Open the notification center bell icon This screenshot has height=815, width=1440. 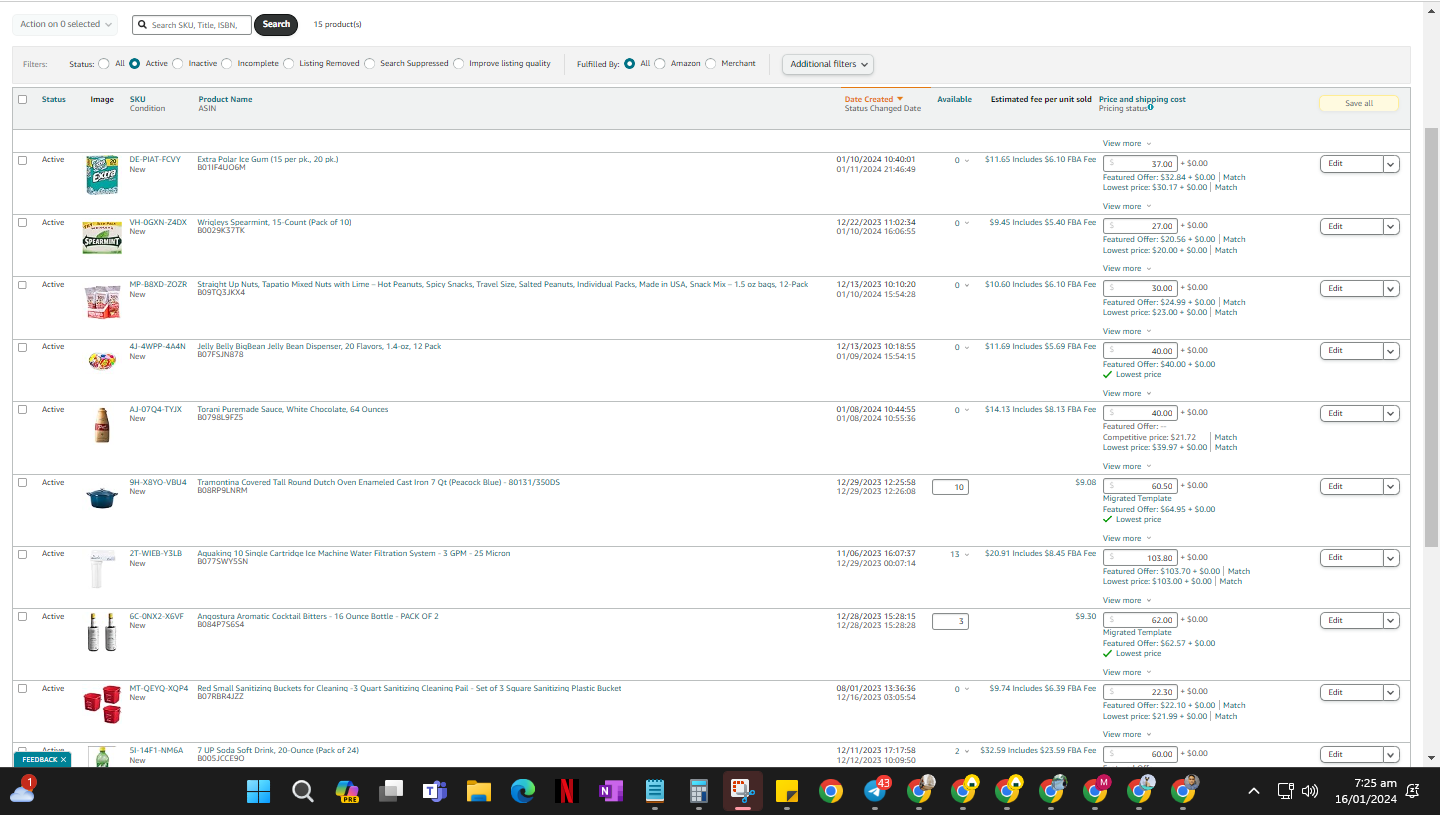tap(1413, 792)
